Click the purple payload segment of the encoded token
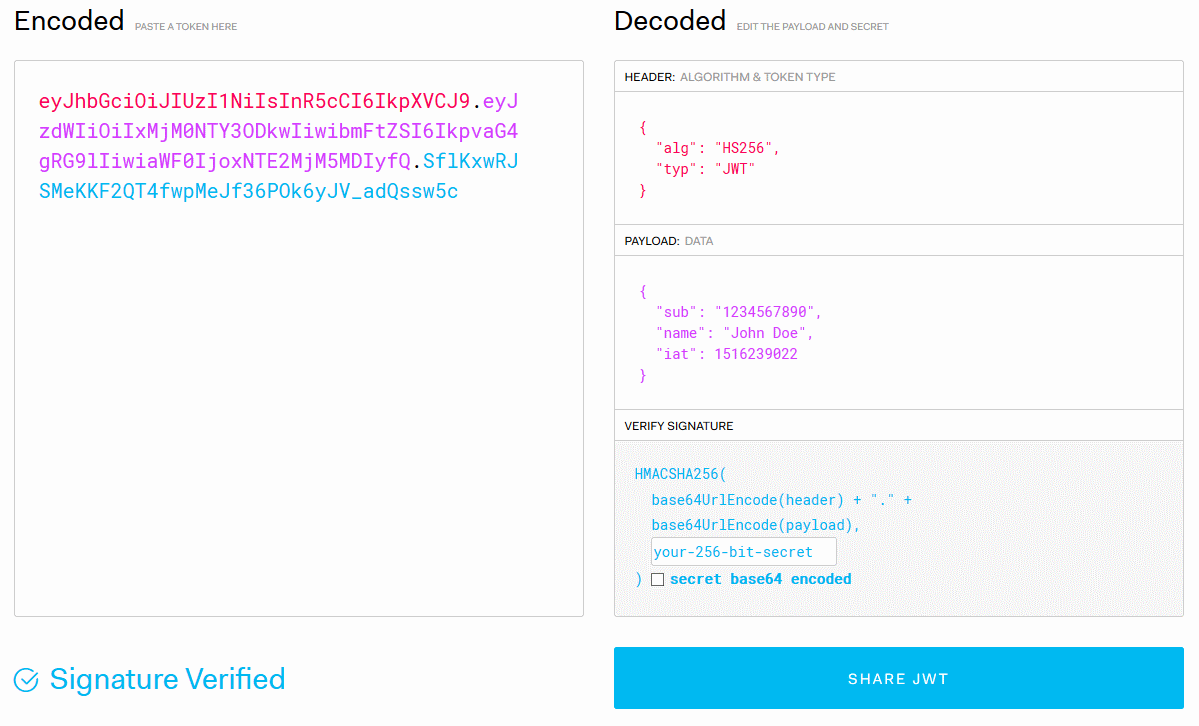 coord(278,132)
